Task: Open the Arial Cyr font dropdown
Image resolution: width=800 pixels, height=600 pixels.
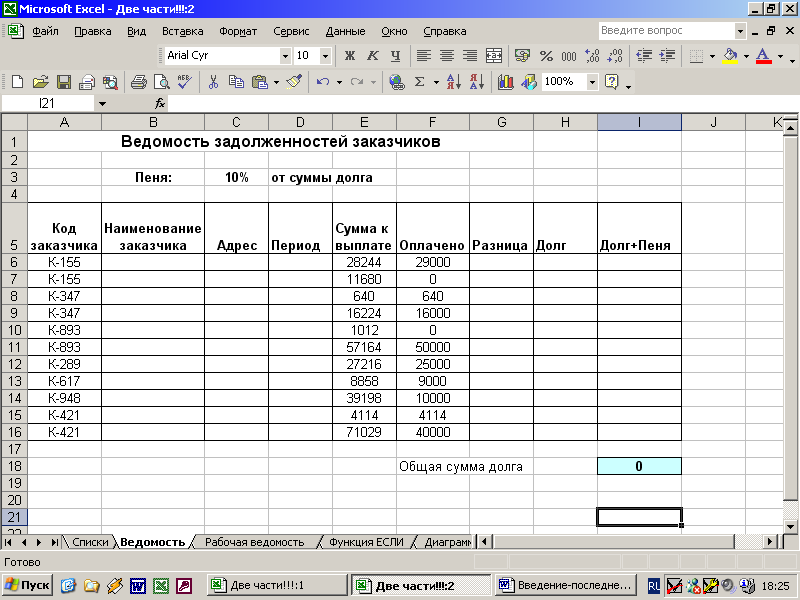Action: [x=285, y=56]
